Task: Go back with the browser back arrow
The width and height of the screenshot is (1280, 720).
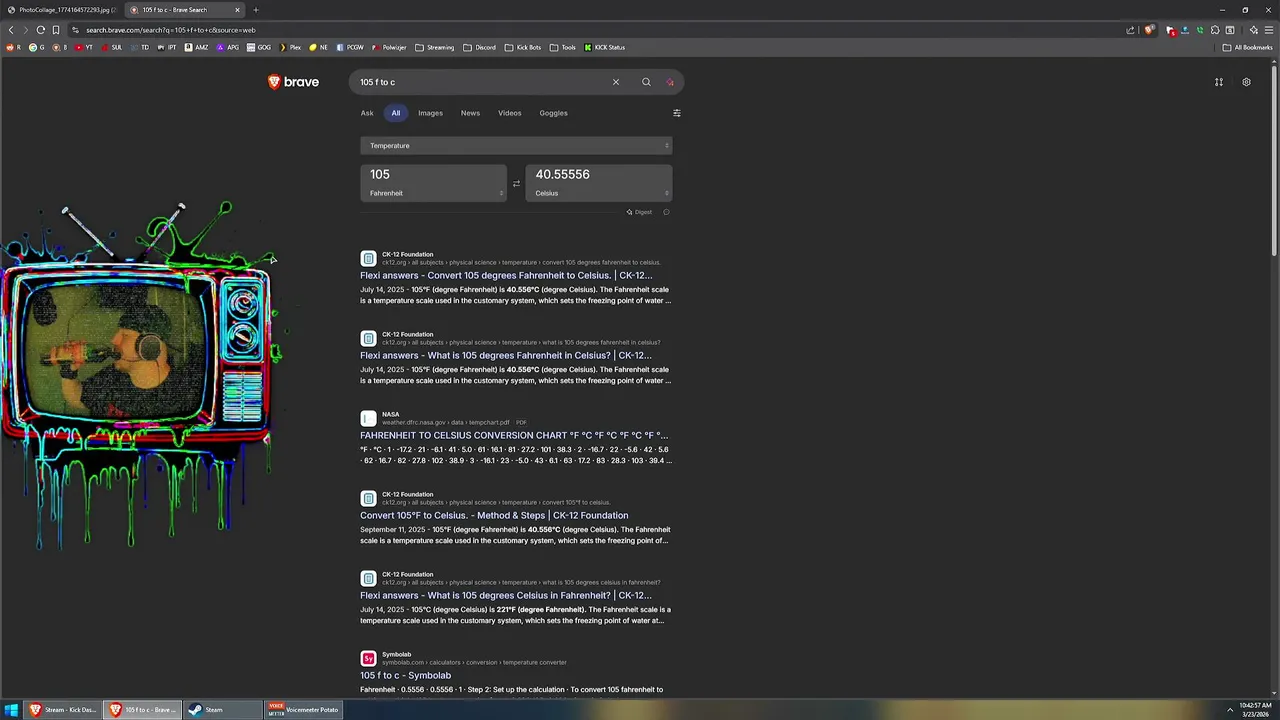Action: click(x=11, y=30)
